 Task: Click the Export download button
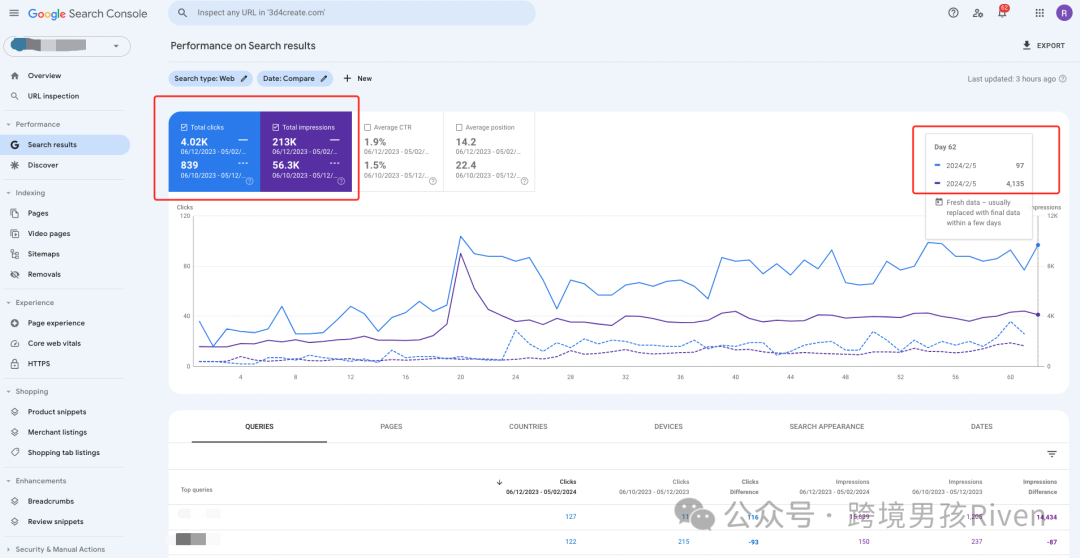(1043, 46)
